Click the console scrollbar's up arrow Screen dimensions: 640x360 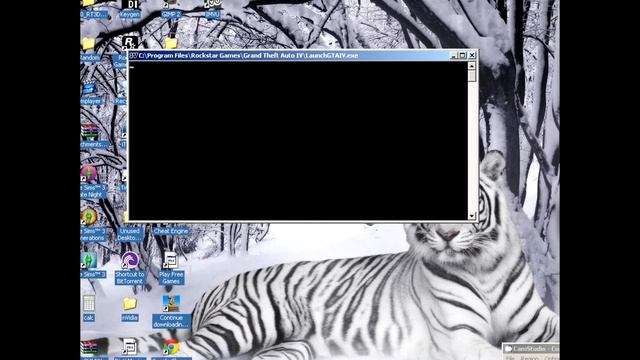click(472, 66)
